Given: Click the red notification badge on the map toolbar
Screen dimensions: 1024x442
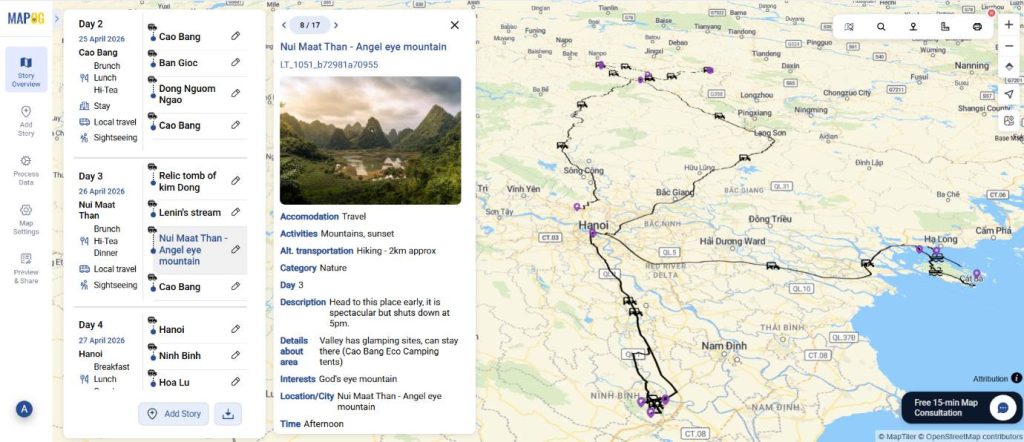Looking at the screenshot, I should coord(991,13).
